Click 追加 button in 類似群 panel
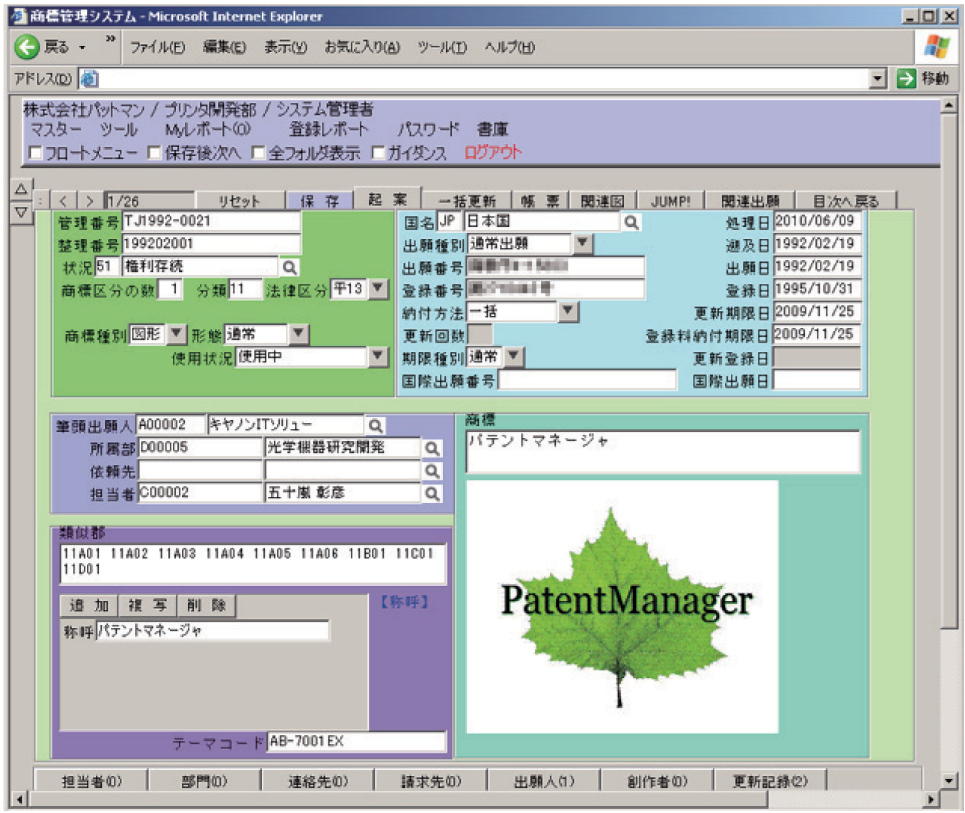965x813 pixels. tap(89, 606)
